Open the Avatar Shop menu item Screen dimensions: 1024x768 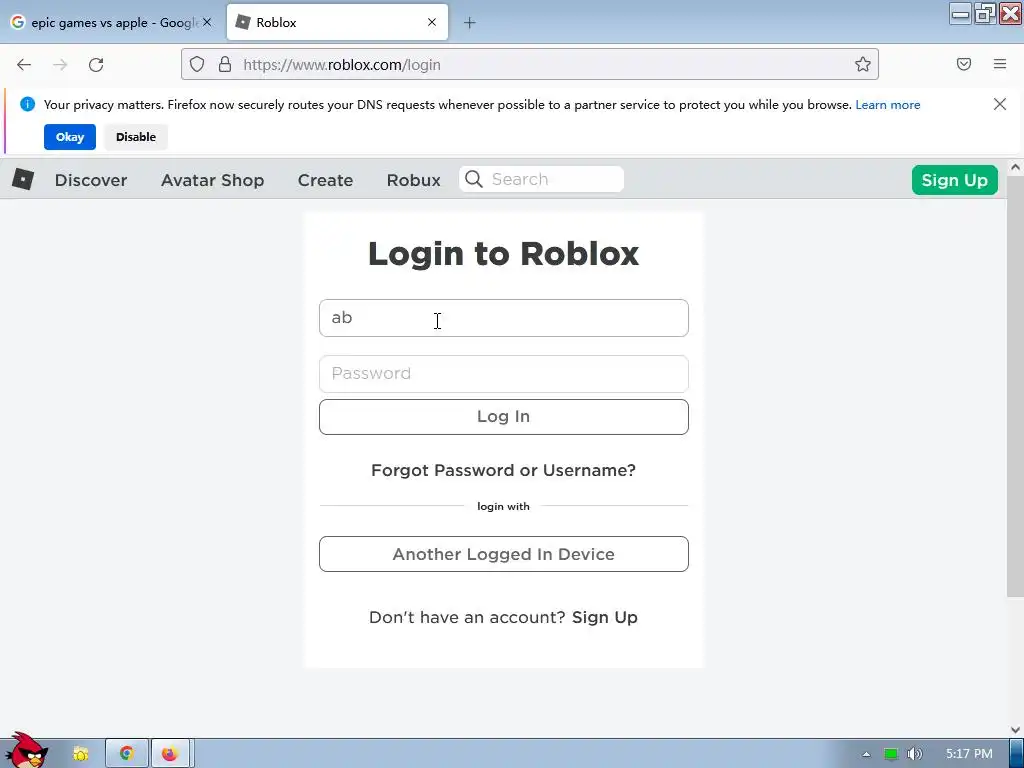click(212, 180)
